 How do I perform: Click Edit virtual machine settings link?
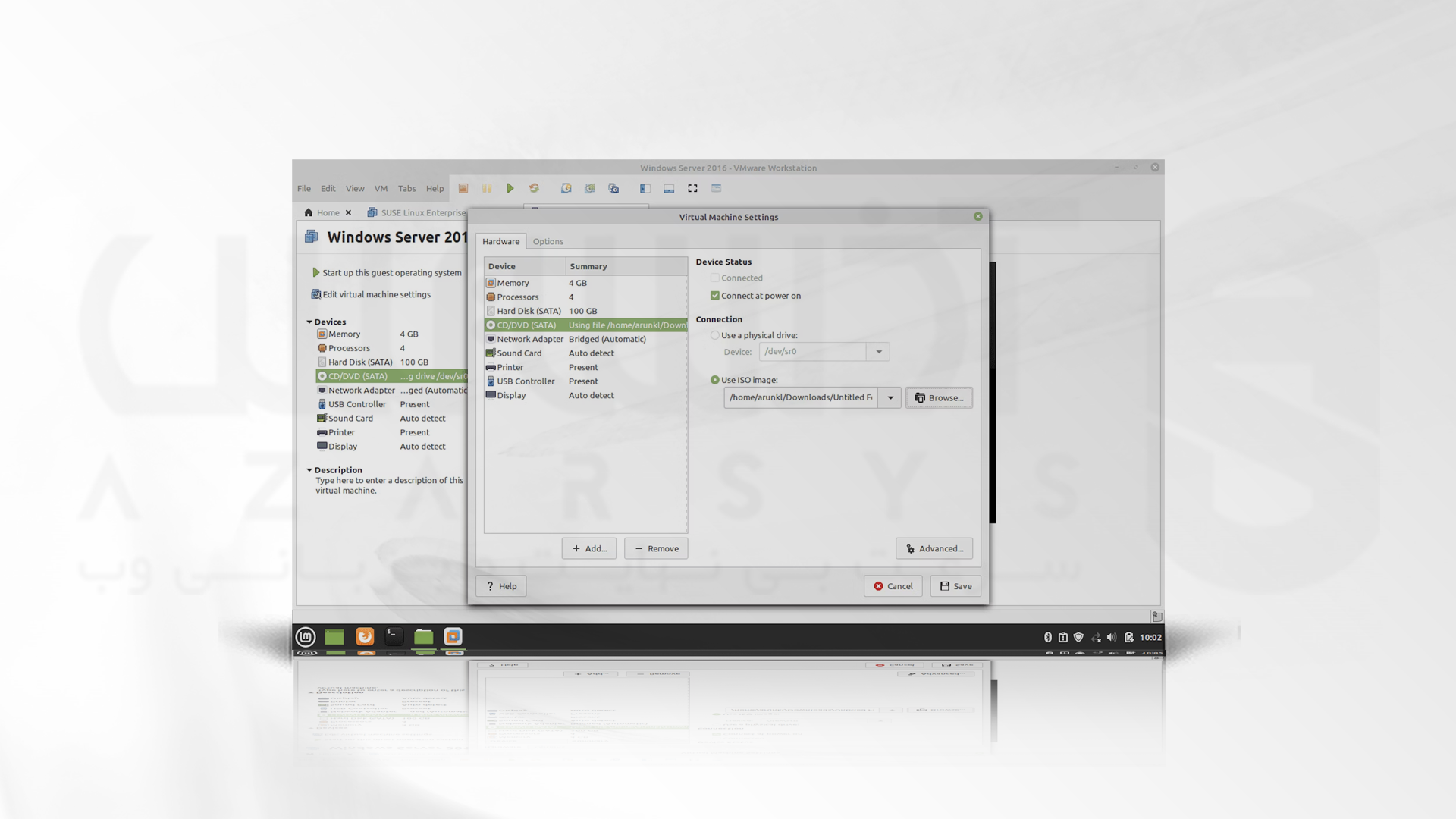(377, 294)
